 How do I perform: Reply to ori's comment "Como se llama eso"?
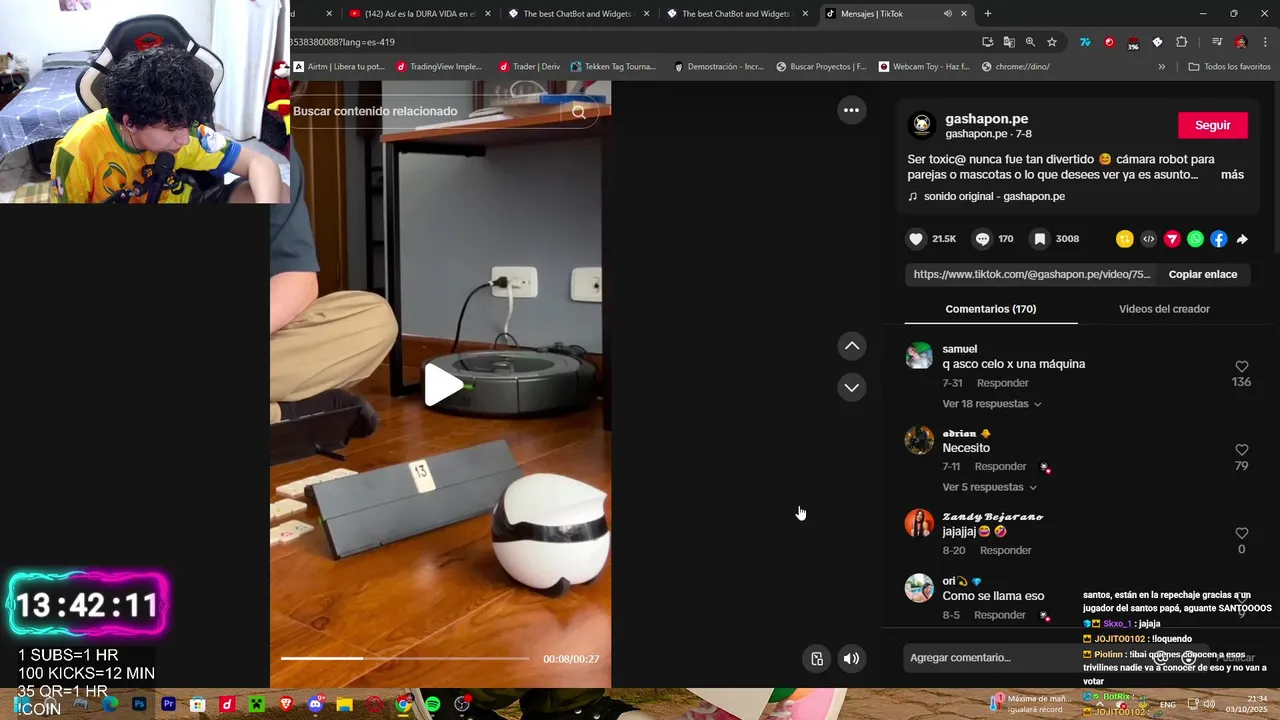[x=1000, y=615]
